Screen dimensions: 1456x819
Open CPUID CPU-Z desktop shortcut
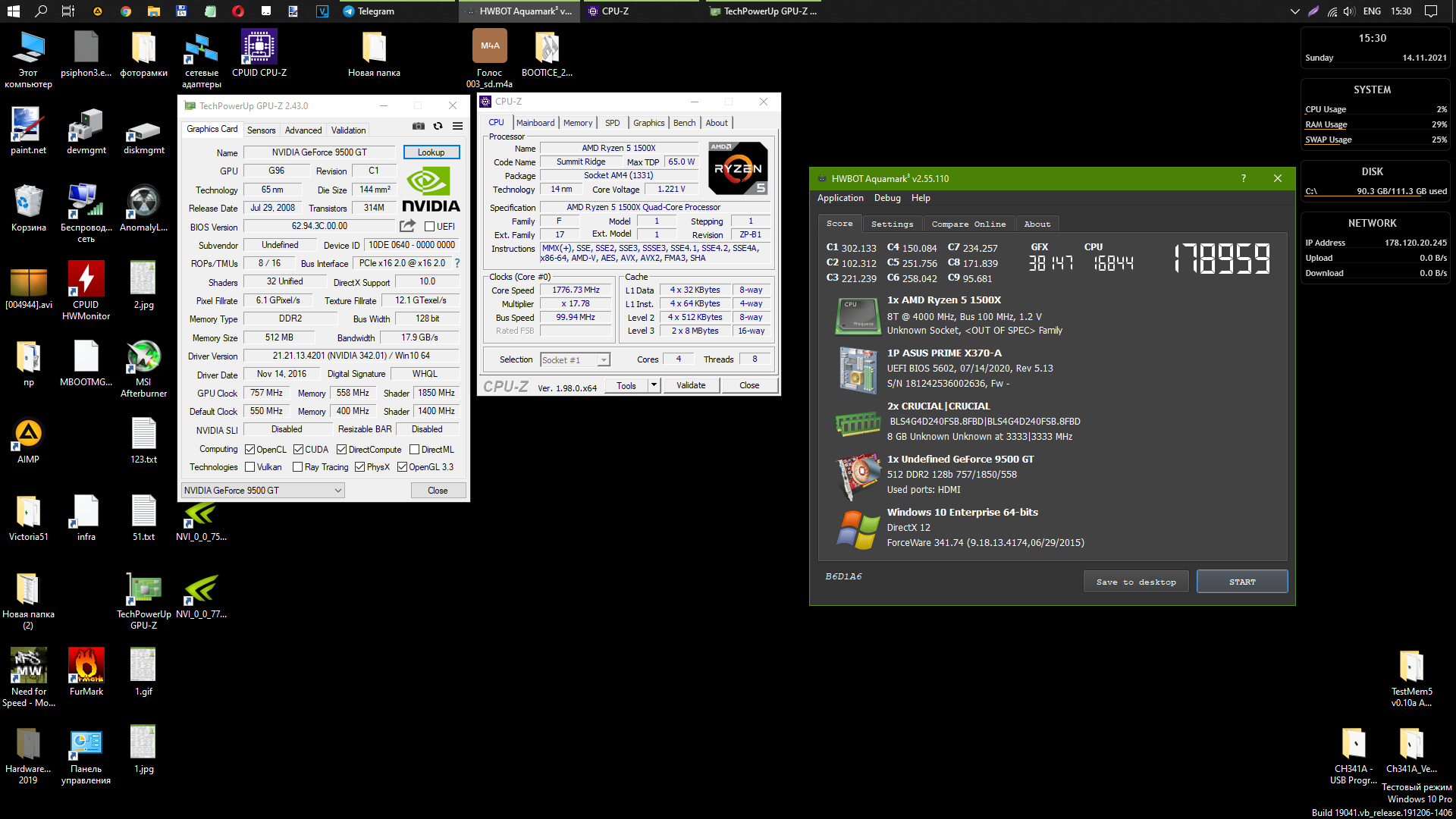[x=259, y=53]
